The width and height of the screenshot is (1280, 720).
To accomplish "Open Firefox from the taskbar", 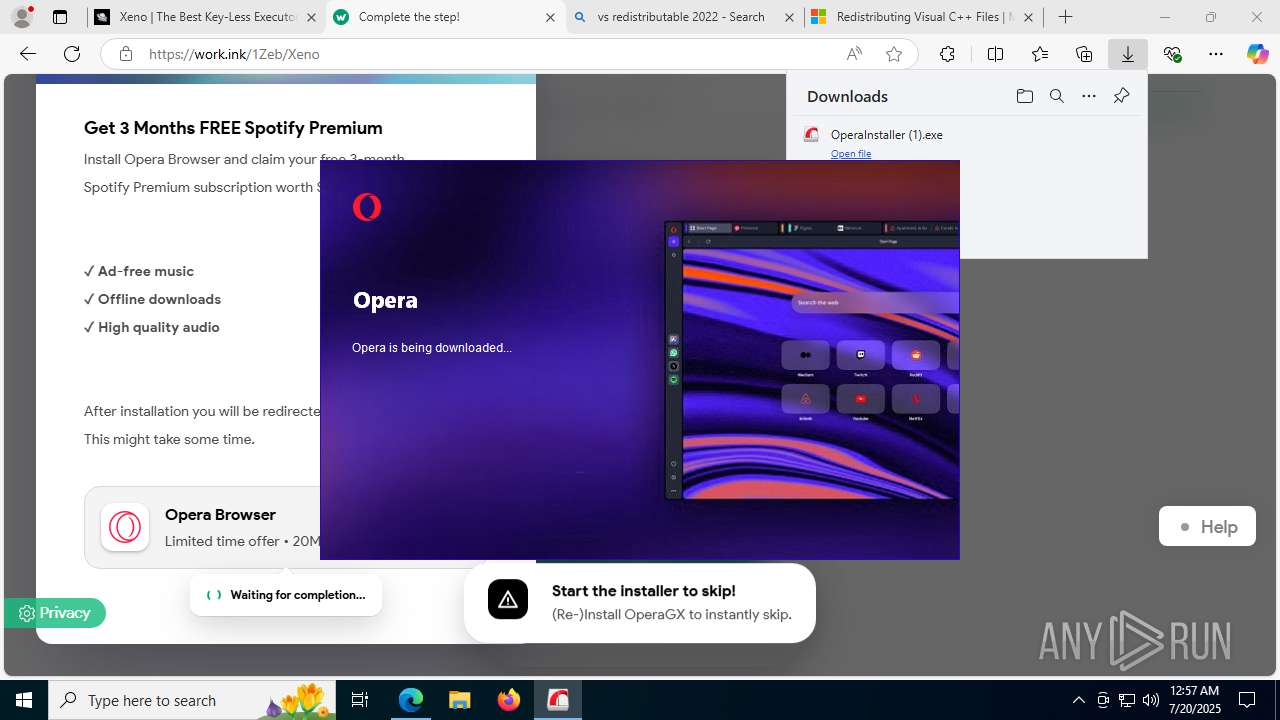I will (x=509, y=700).
